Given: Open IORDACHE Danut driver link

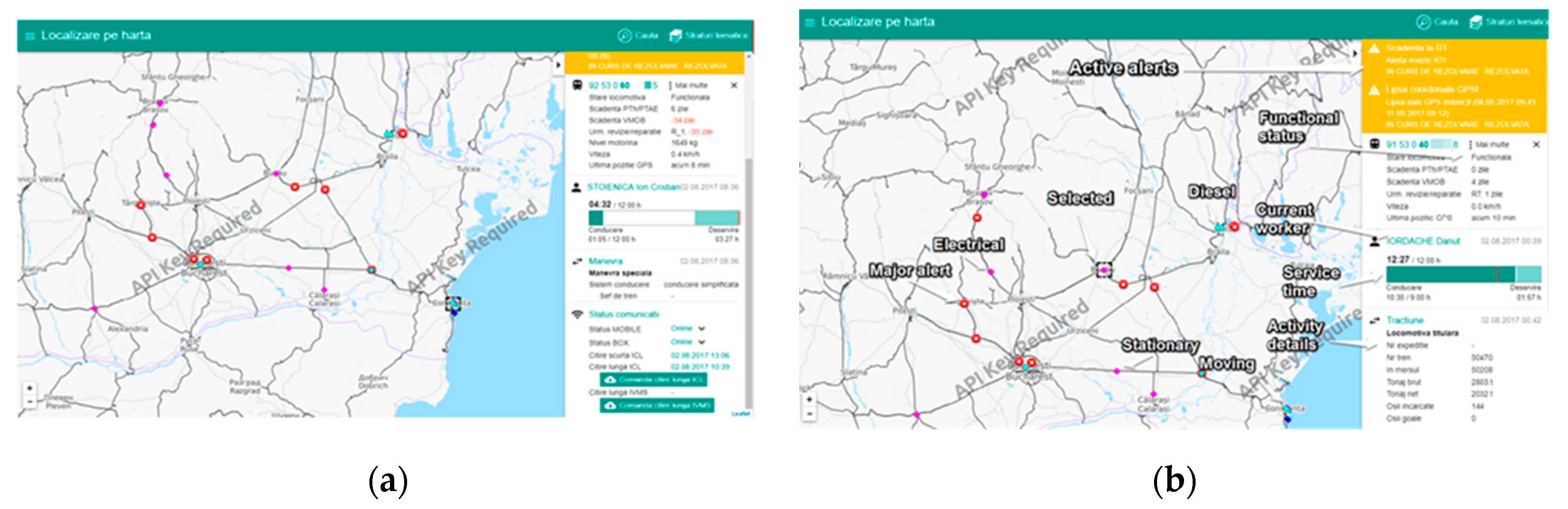Looking at the screenshot, I should pos(1423,241).
